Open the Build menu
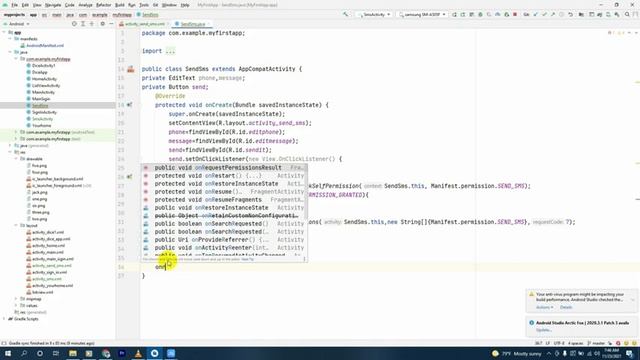The width and height of the screenshot is (640, 360). pos(120,5)
